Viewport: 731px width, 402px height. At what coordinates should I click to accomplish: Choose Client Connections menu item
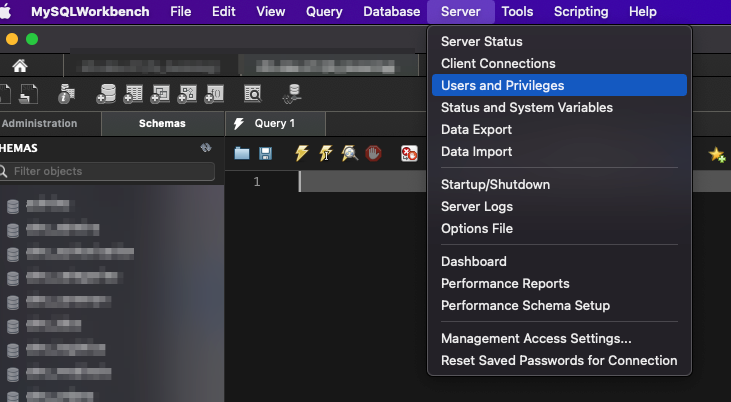559,63
